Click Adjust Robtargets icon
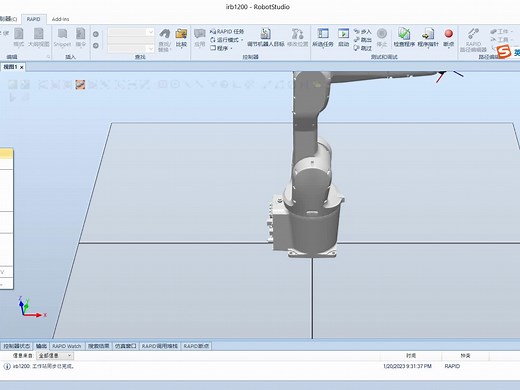Image resolution: width=520 pixels, height=390 pixels. coord(266,37)
